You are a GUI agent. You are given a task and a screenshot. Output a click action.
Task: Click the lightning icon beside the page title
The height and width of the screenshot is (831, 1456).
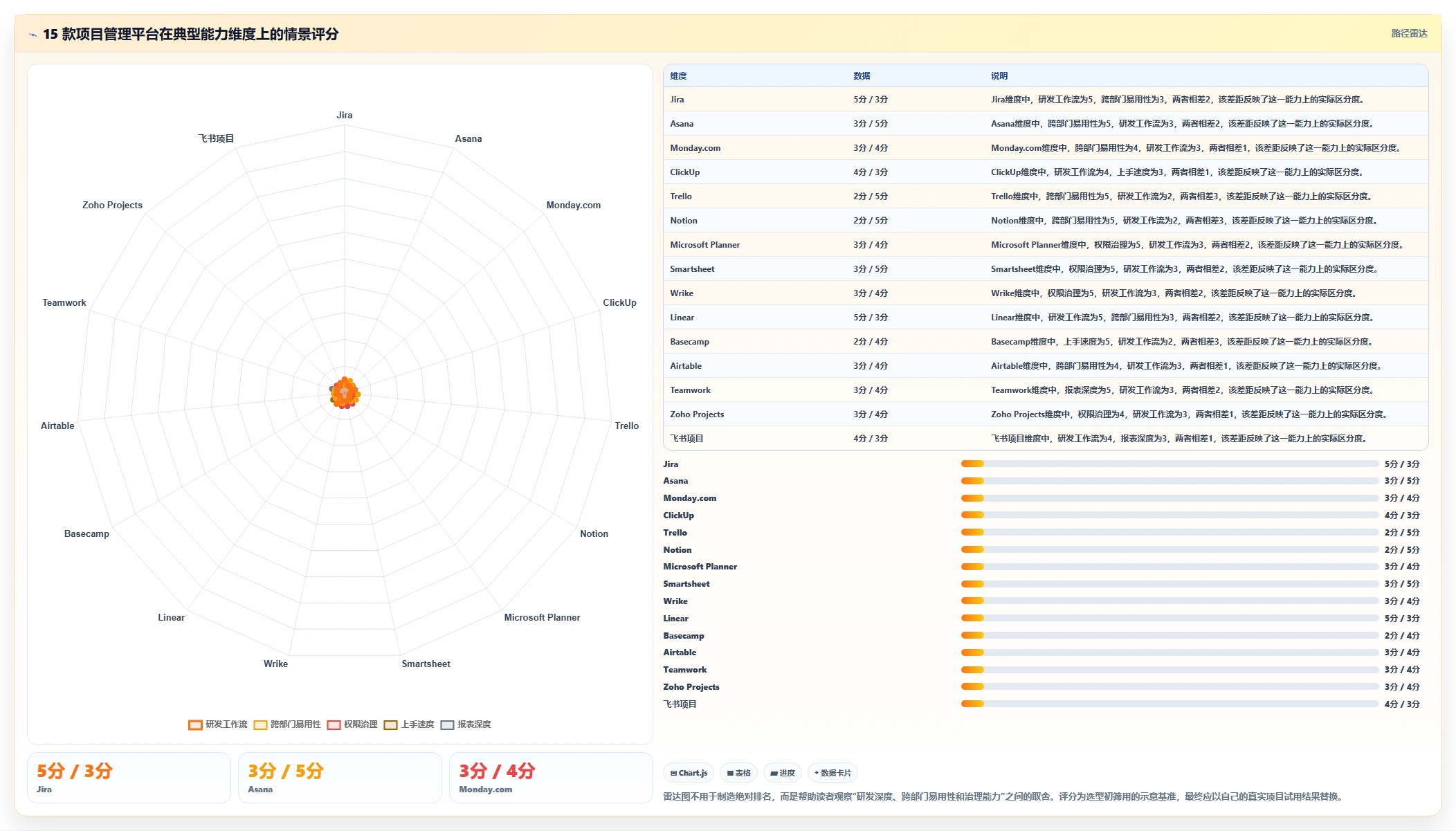coord(33,35)
